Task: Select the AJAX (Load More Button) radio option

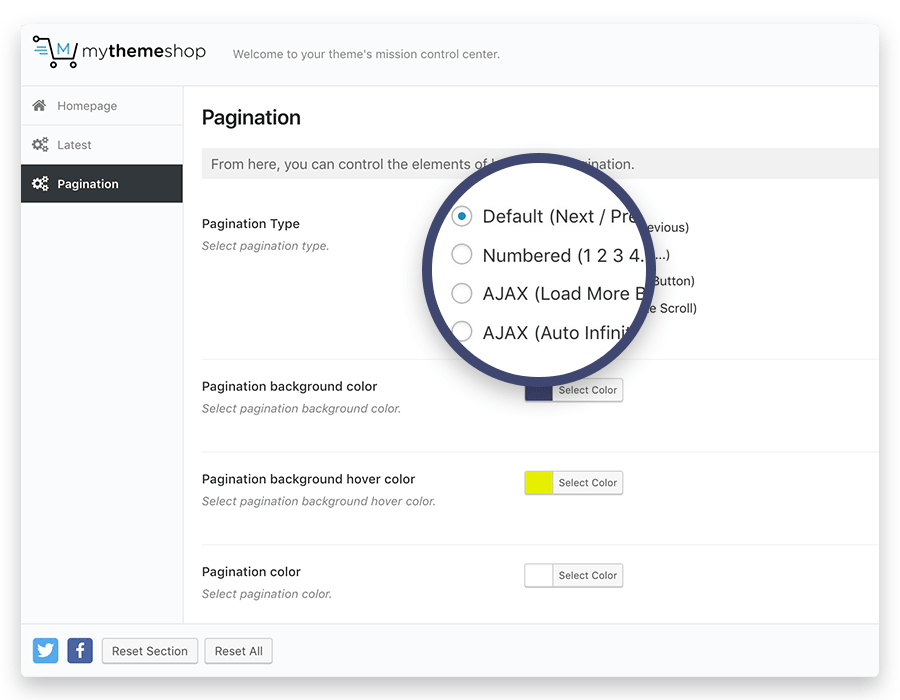Action: coord(461,293)
